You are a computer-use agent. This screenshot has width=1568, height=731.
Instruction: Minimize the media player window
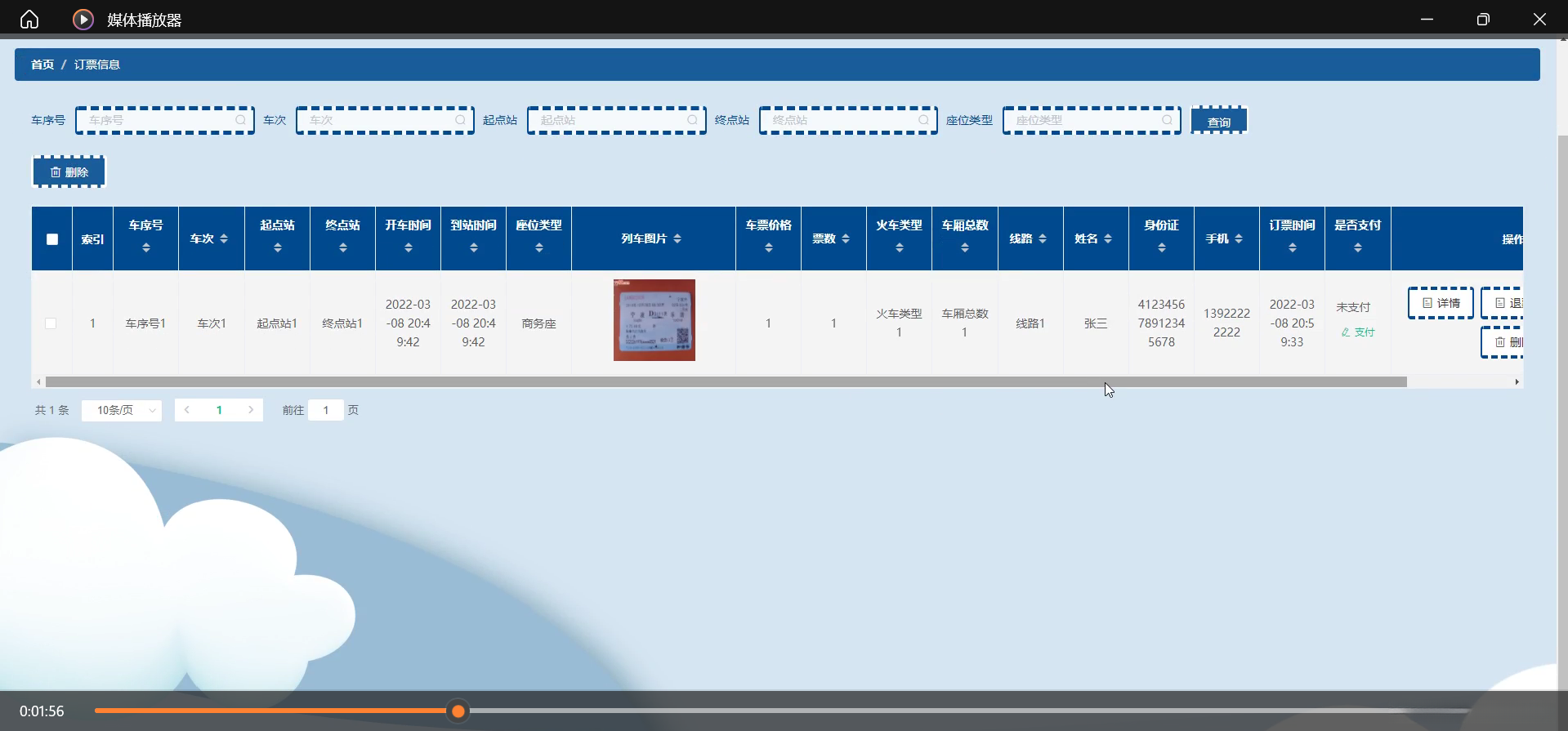click(x=1427, y=19)
